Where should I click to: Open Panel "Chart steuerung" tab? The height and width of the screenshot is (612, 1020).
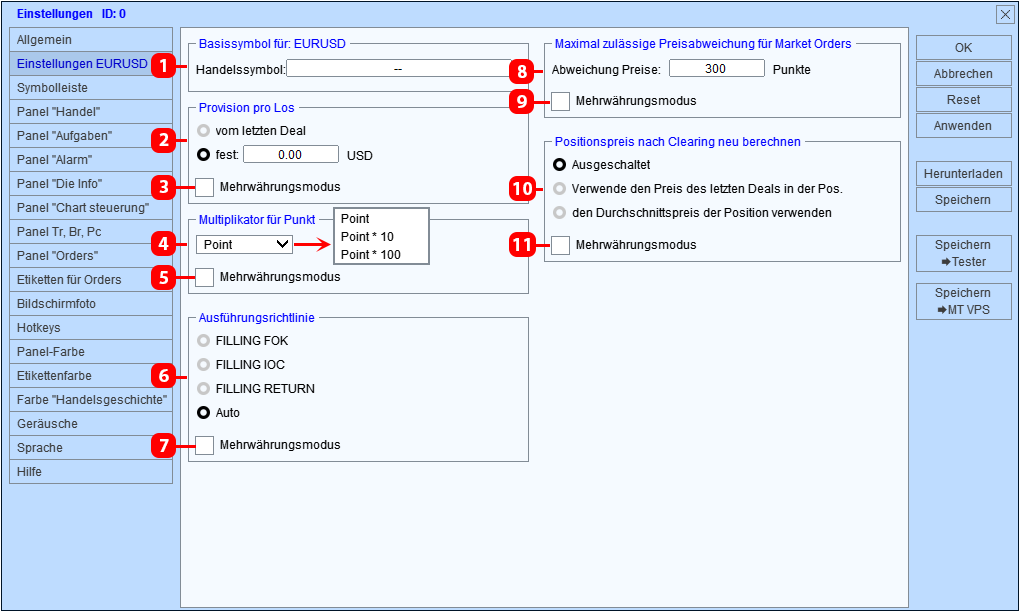click(x=91, y=208)
